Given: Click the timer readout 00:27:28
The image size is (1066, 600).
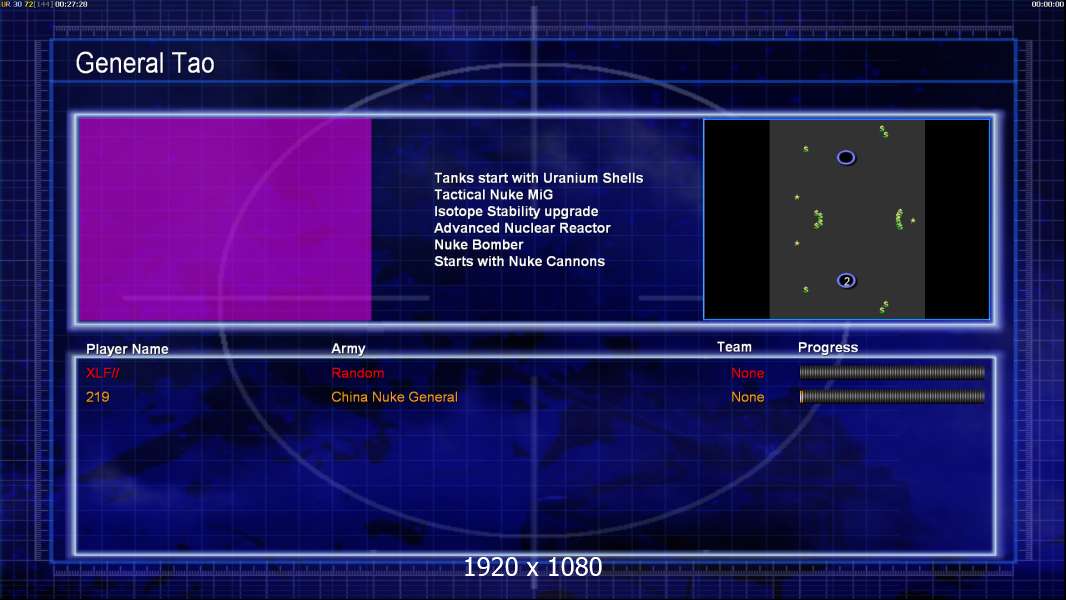Looking at the screenshot, I should coord(71,4).
